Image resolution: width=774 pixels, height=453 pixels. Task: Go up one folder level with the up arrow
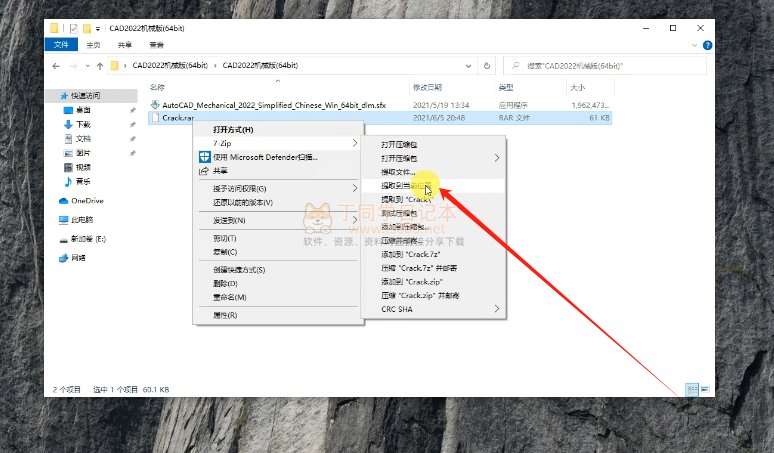100,66
